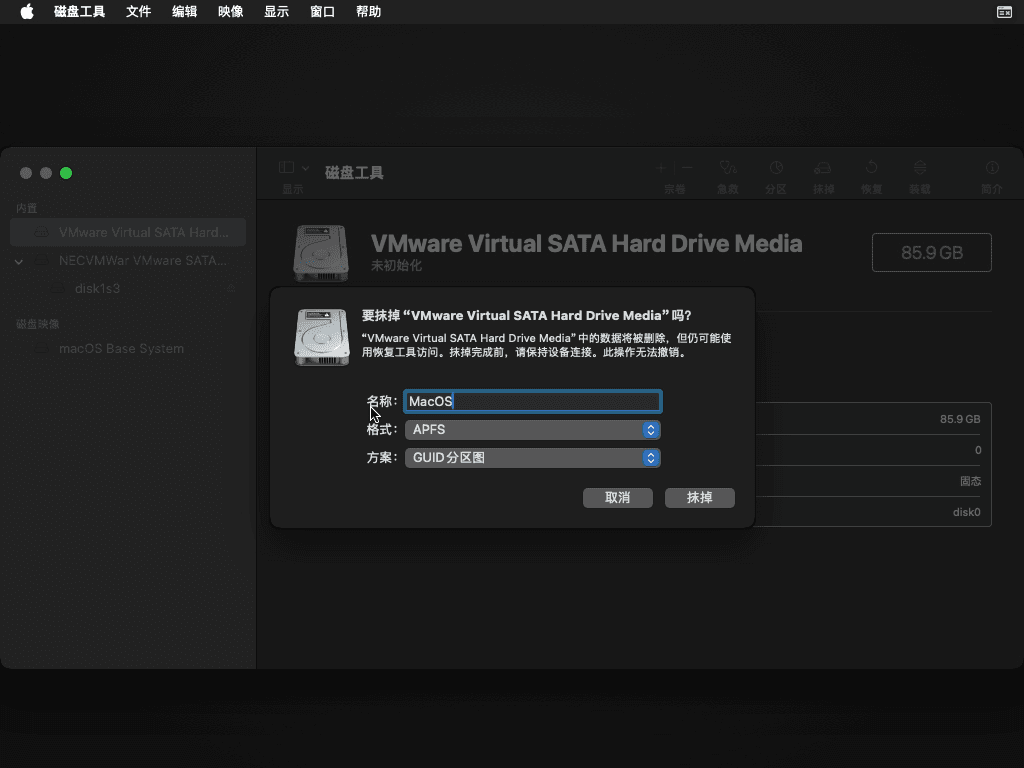Click the Info (简介) toolbar icon
This screenshot has height=768, width=1024.
click(x=992, y=169)
